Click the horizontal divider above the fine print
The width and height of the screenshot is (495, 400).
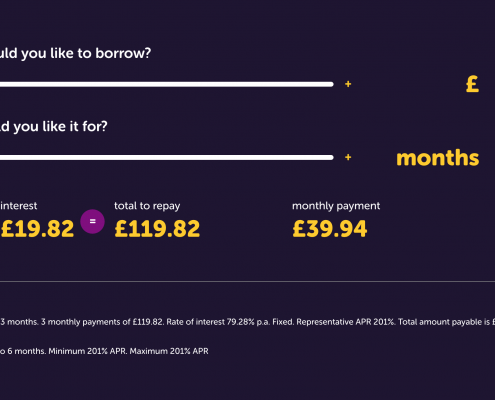tap(247, 282)
